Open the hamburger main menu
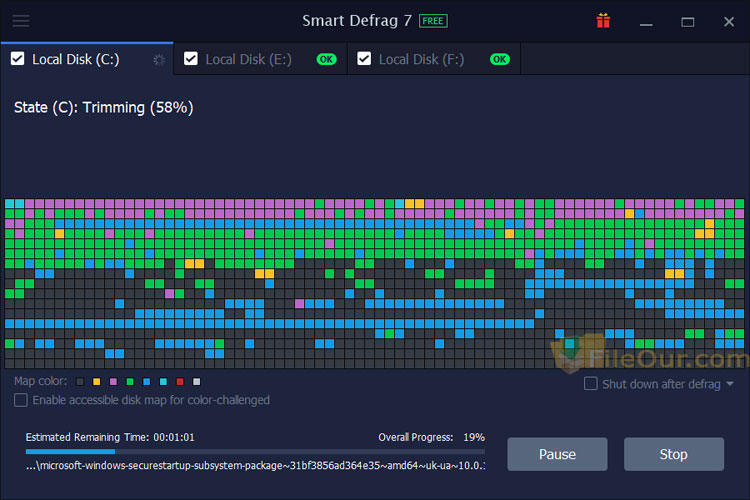 pos(21,21)
